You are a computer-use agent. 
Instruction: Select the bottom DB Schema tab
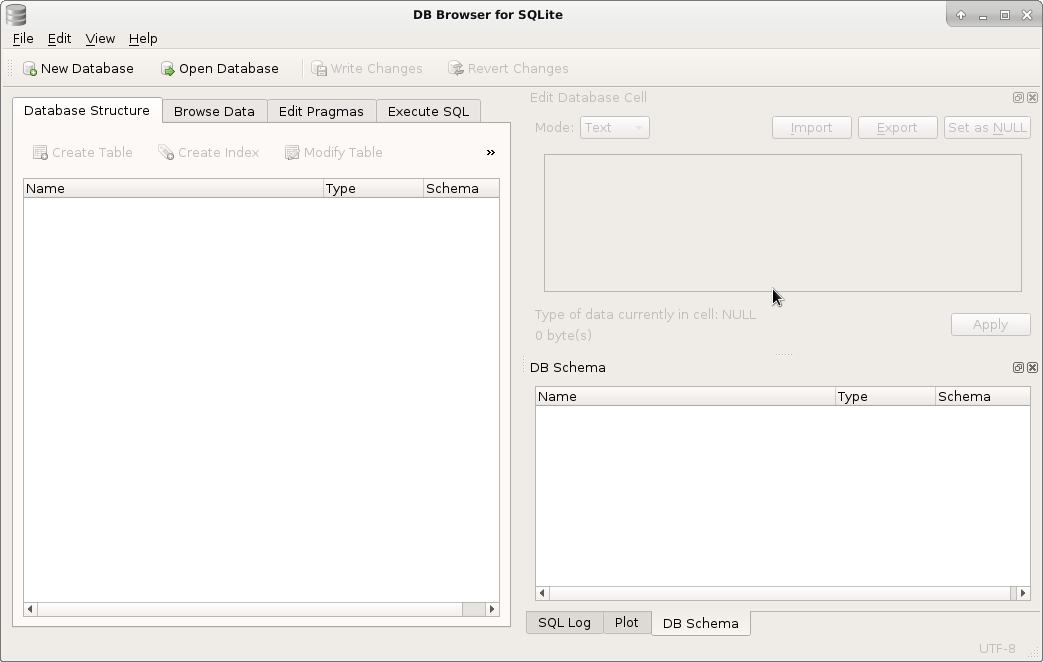(700, 623)
